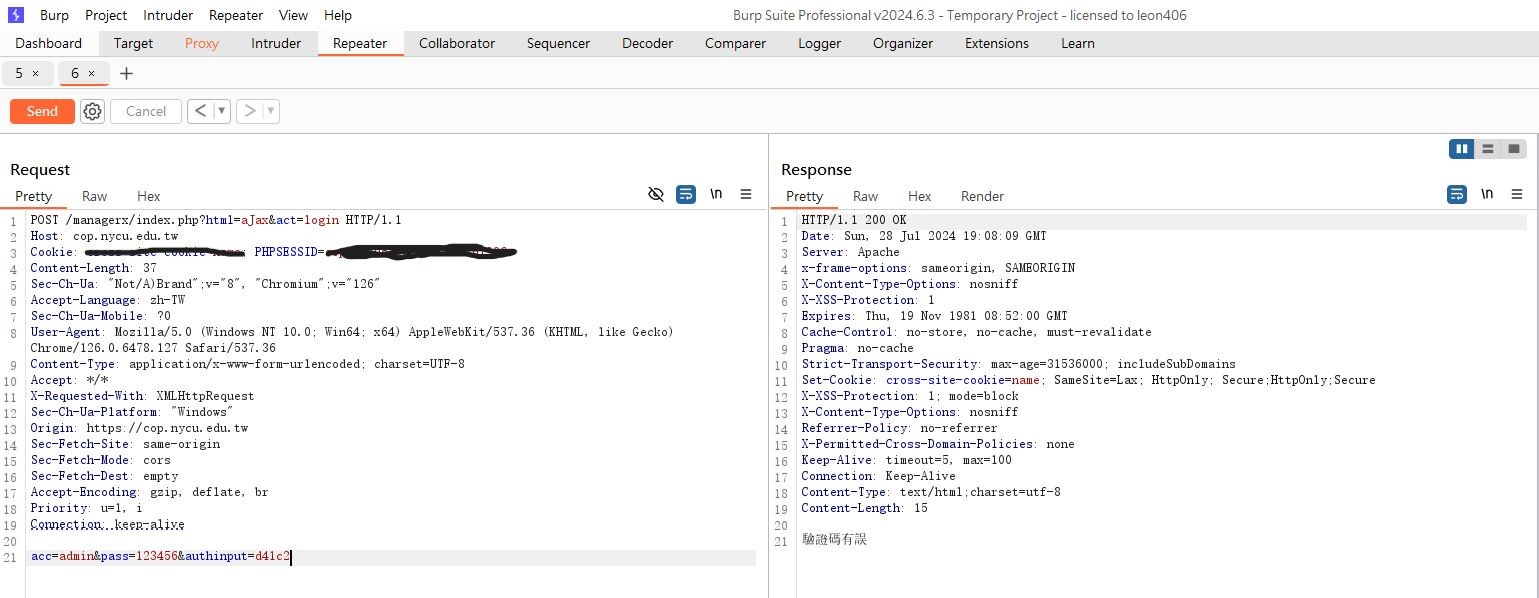
Task: Open the Burp menu
Action: 54,15
